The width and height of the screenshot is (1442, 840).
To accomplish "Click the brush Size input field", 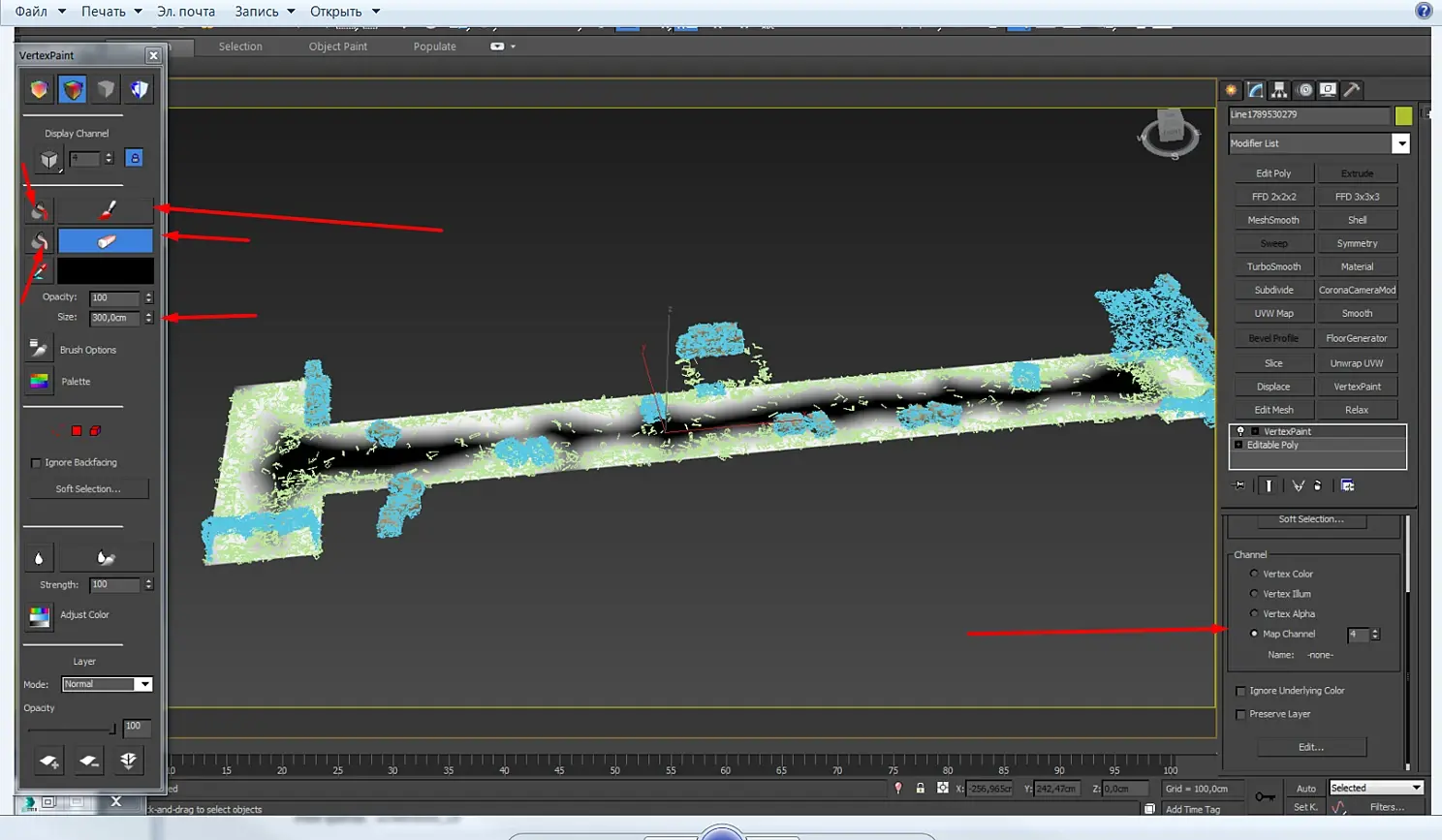I will [x=114, y=318].
